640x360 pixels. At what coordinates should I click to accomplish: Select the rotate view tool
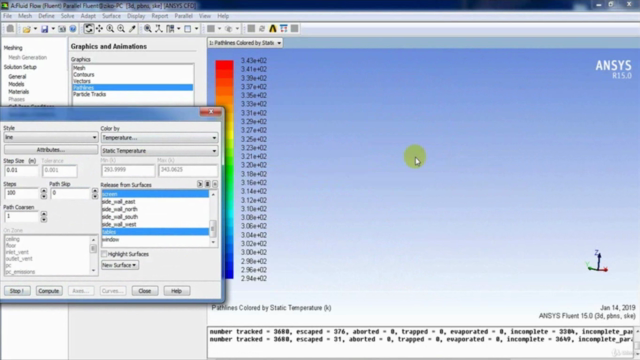(88, 29)
